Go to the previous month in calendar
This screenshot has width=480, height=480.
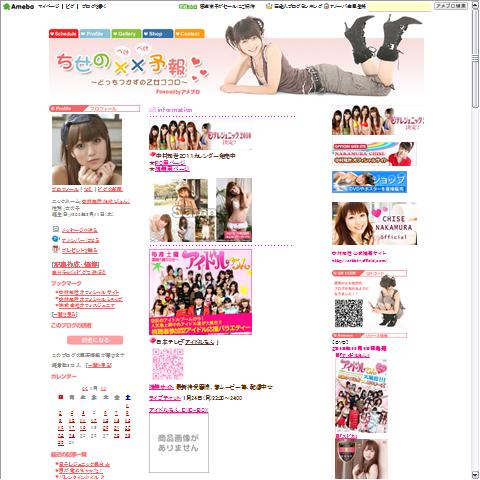(x=85, y=388)
